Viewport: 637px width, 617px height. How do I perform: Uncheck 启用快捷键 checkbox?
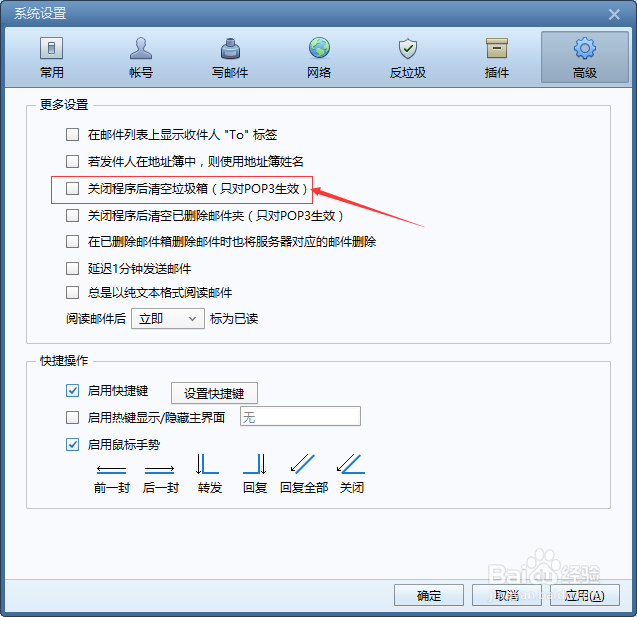72,391
